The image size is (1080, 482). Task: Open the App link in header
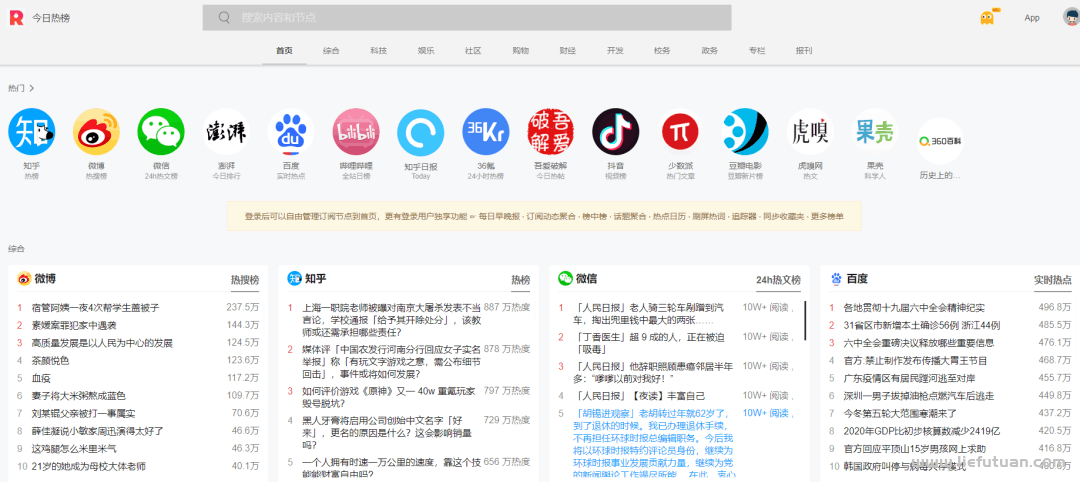coord(1031,18)
